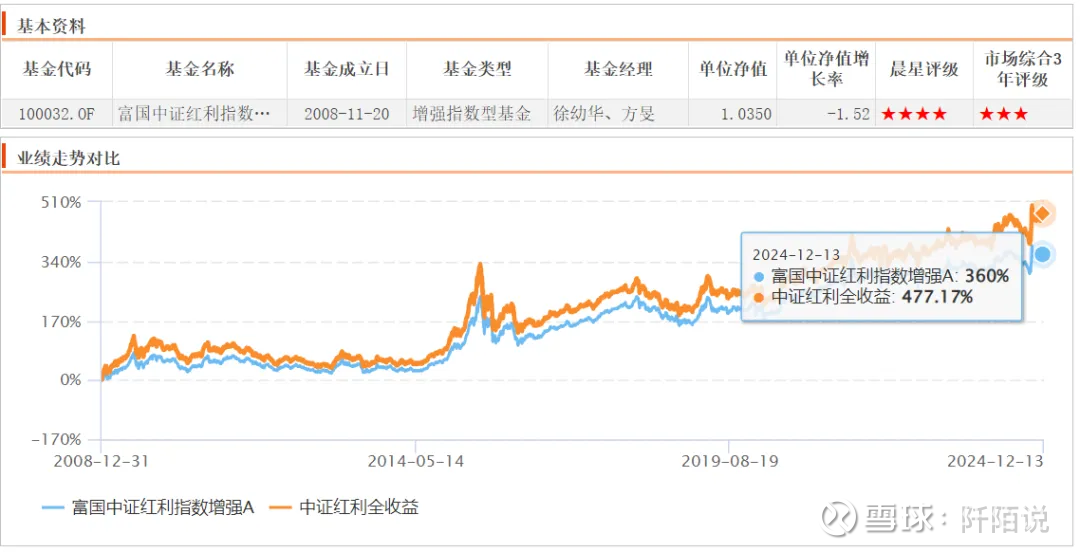The width and height of the screenshot is (1080, 552).
Task: Click 晨星评级 column header
Action: coord(924,69)
